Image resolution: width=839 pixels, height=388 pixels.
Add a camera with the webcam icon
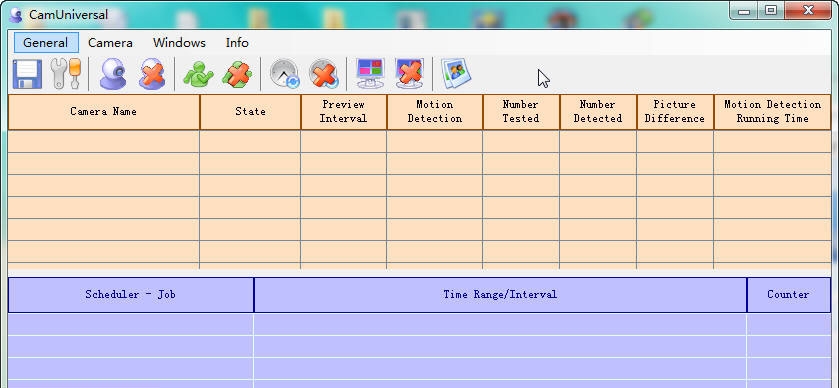(x=113, y=74)
